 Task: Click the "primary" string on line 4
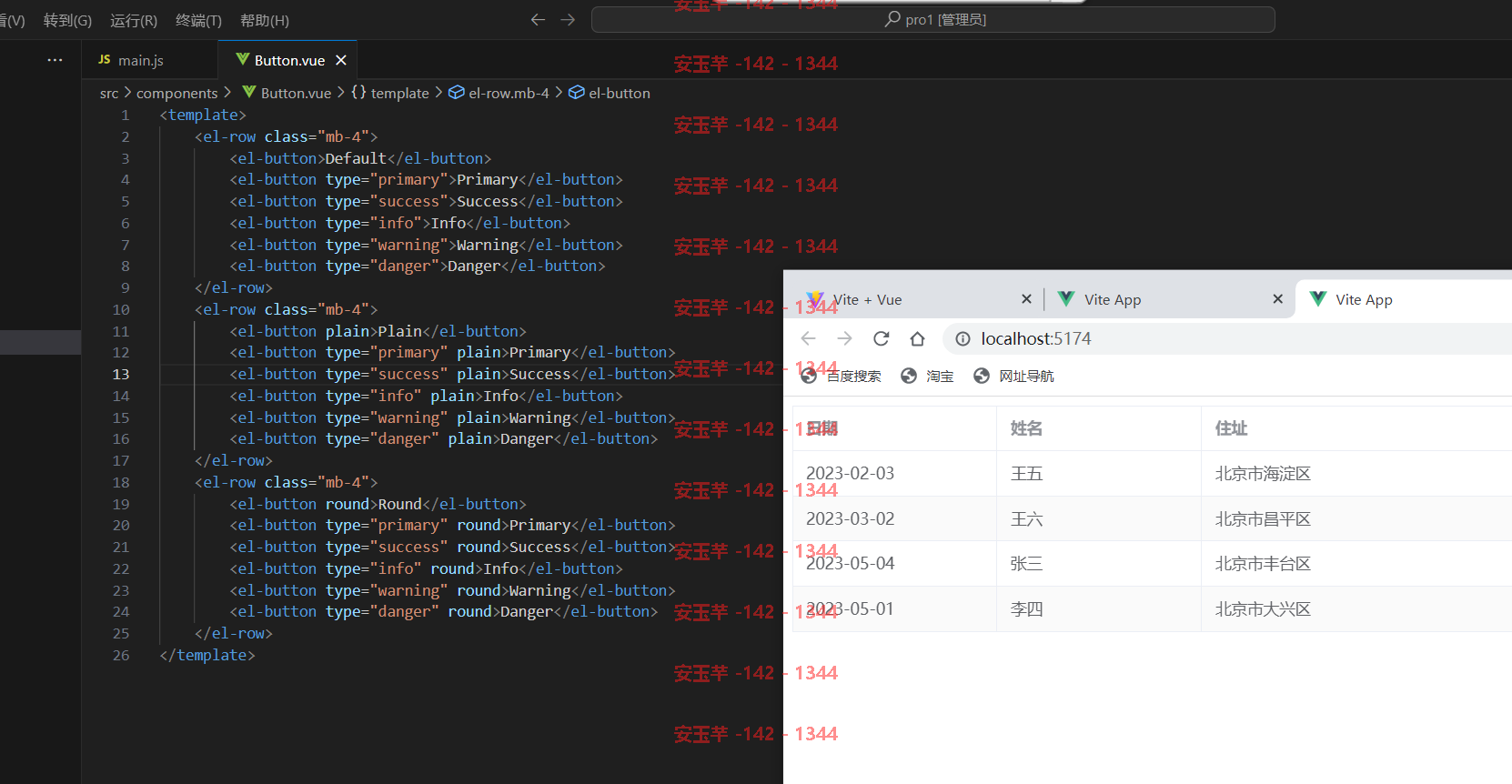pyautogui.click(x=408, y=179)
